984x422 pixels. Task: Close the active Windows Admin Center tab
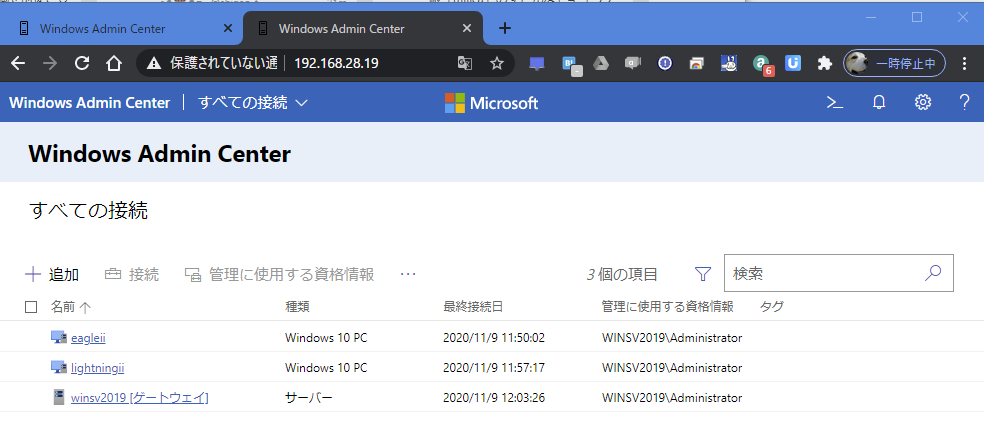pyautogui.click(x=467, y=28)
